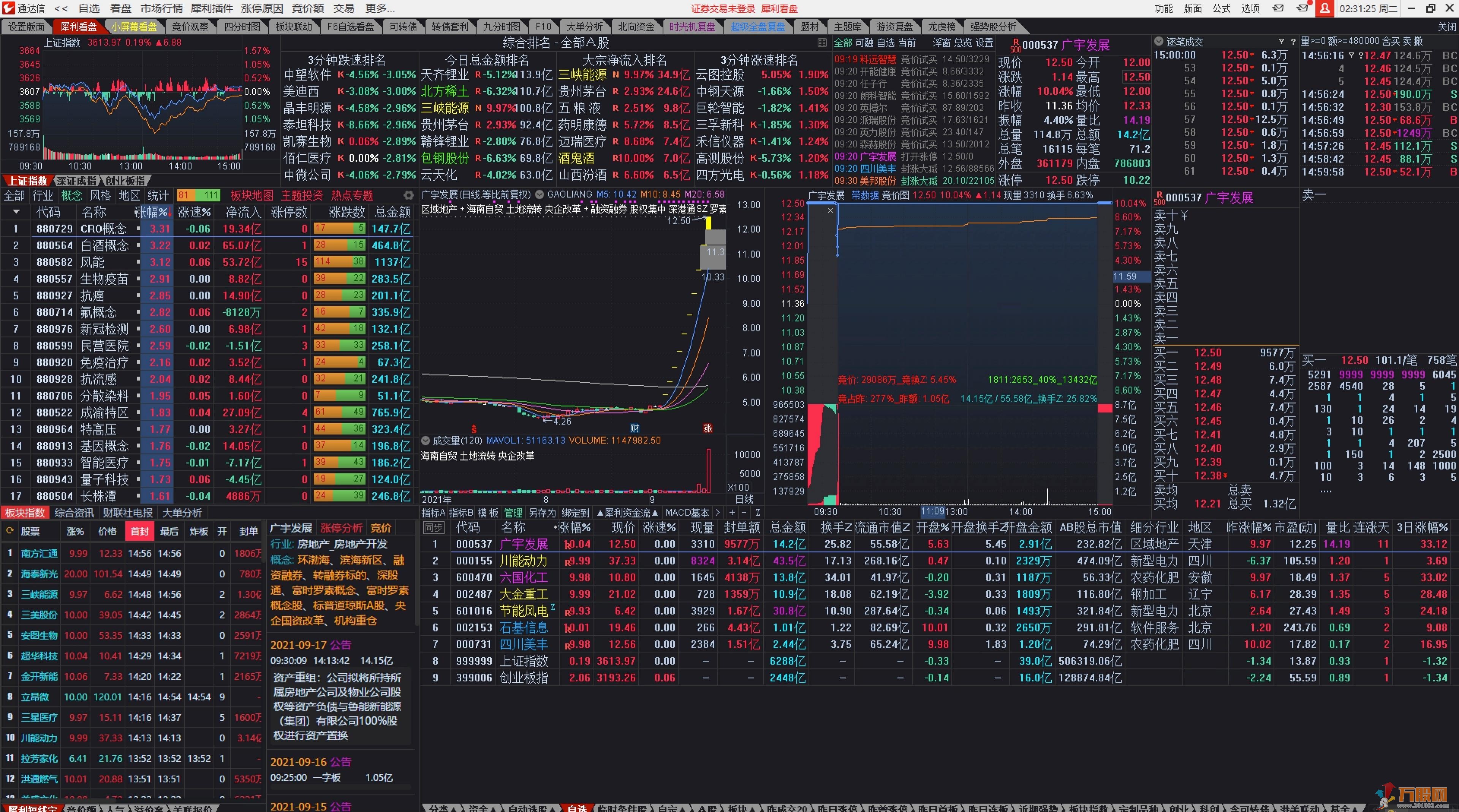The width and height of the screenshot is (1459, 812).
Task: Click the 财 marker on the daily K-line chart
Action: (635, 428)
